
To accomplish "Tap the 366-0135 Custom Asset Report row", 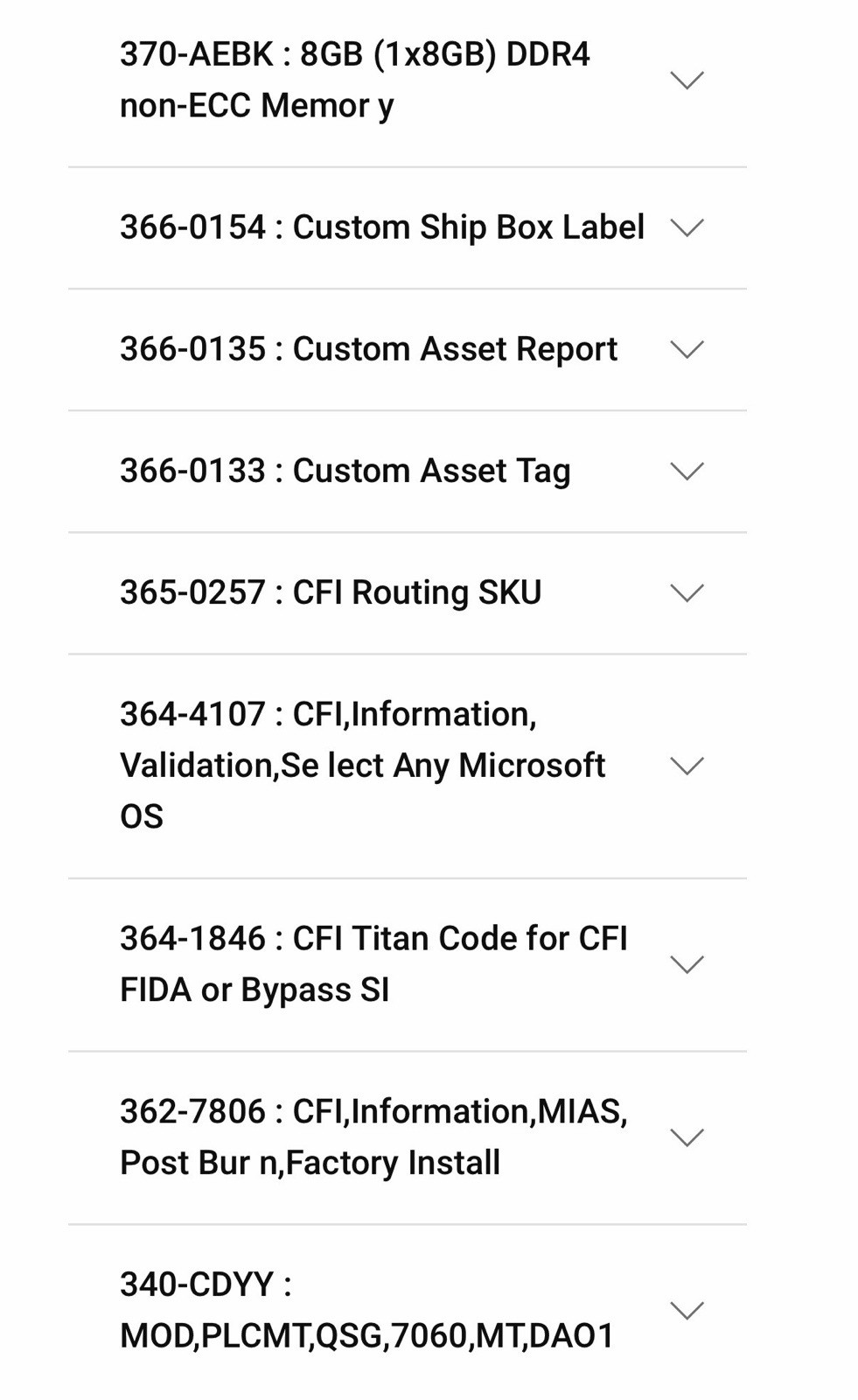I will coord(408,349).
